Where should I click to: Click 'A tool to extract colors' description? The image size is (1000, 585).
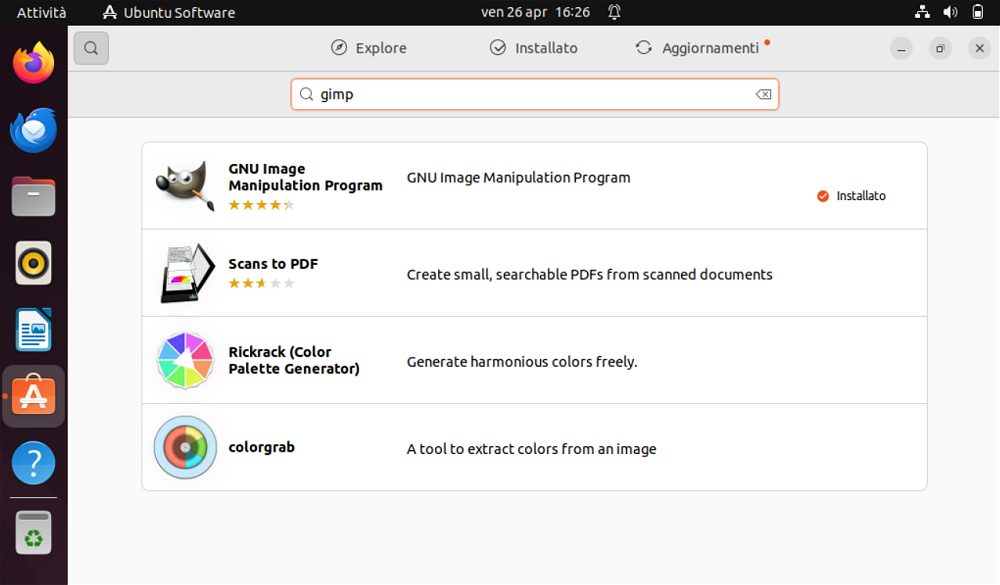[531, 449]
